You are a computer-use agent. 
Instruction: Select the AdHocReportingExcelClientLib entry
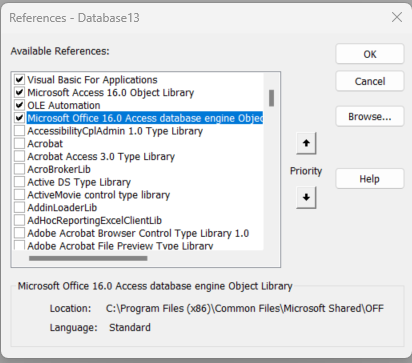coord(95,220)
